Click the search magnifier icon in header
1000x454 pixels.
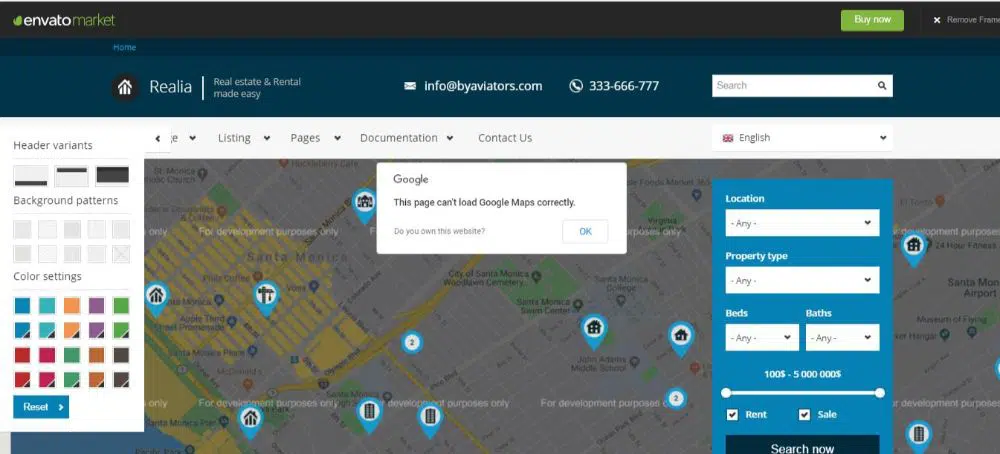click(x=882, y=86)
